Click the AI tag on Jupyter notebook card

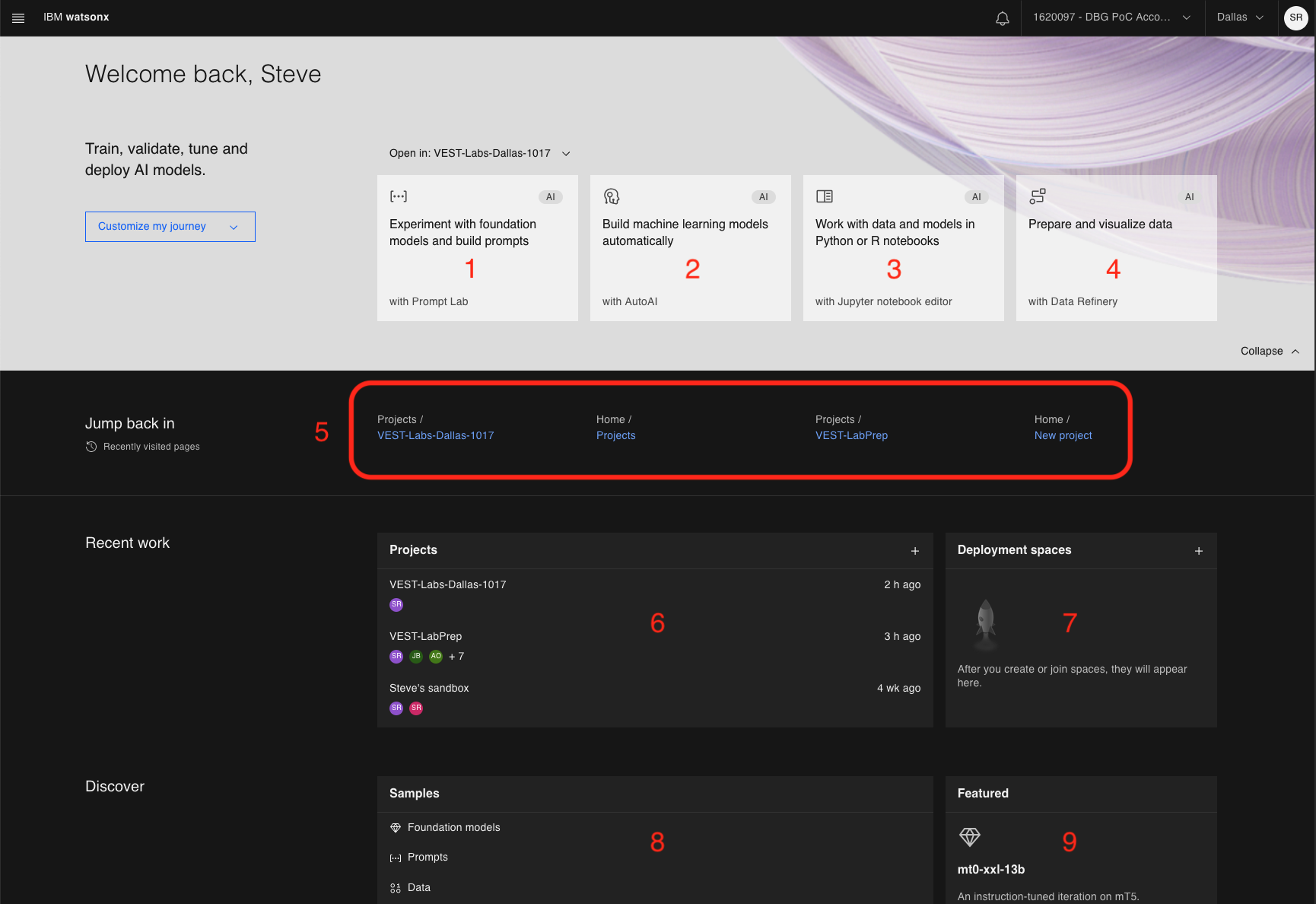point(977,197)
